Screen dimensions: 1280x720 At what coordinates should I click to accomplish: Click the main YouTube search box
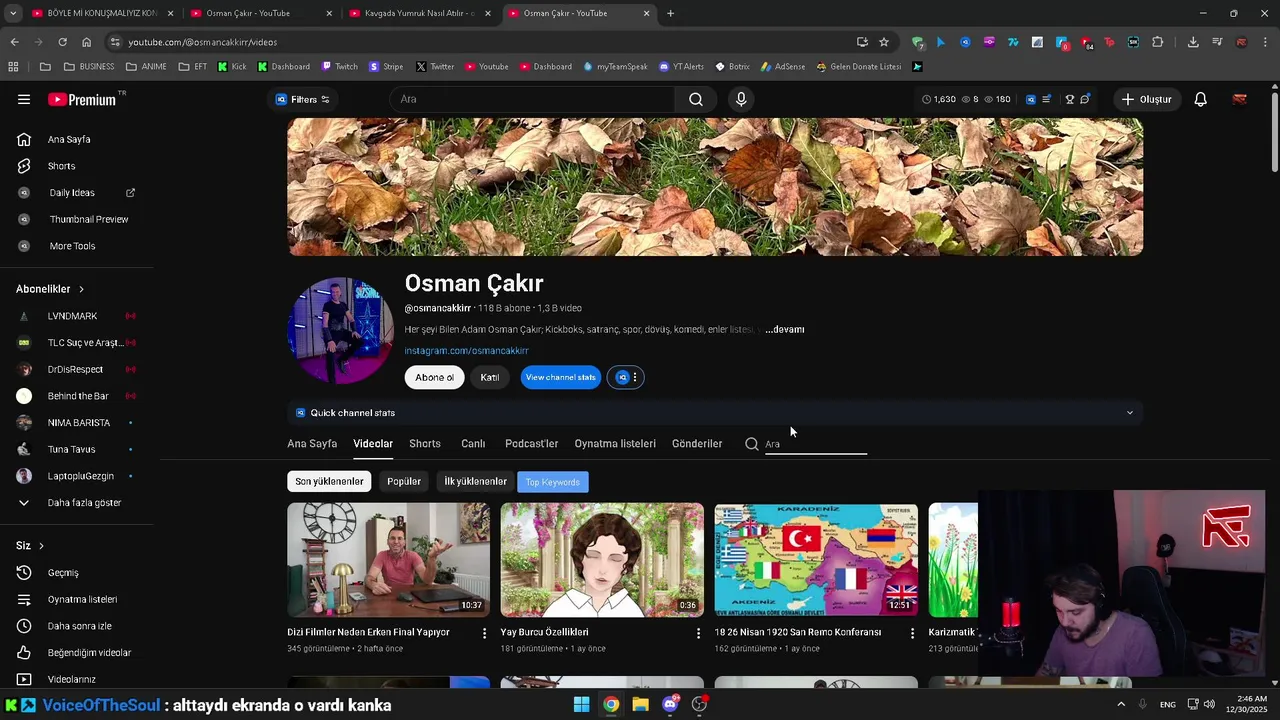pyautogui.click(x=532, y=99)
